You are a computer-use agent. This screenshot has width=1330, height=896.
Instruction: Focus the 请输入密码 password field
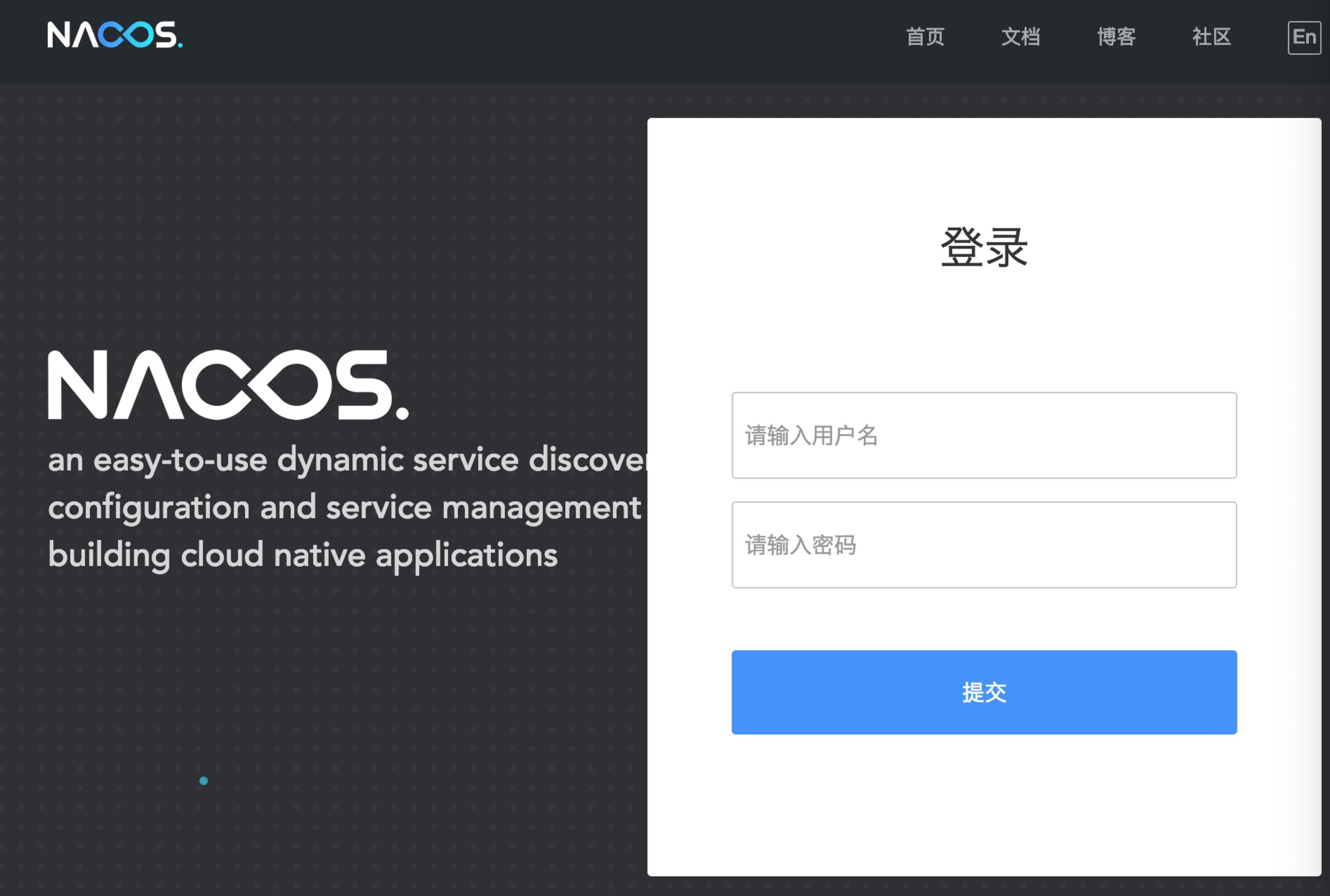tap(984, 545)
